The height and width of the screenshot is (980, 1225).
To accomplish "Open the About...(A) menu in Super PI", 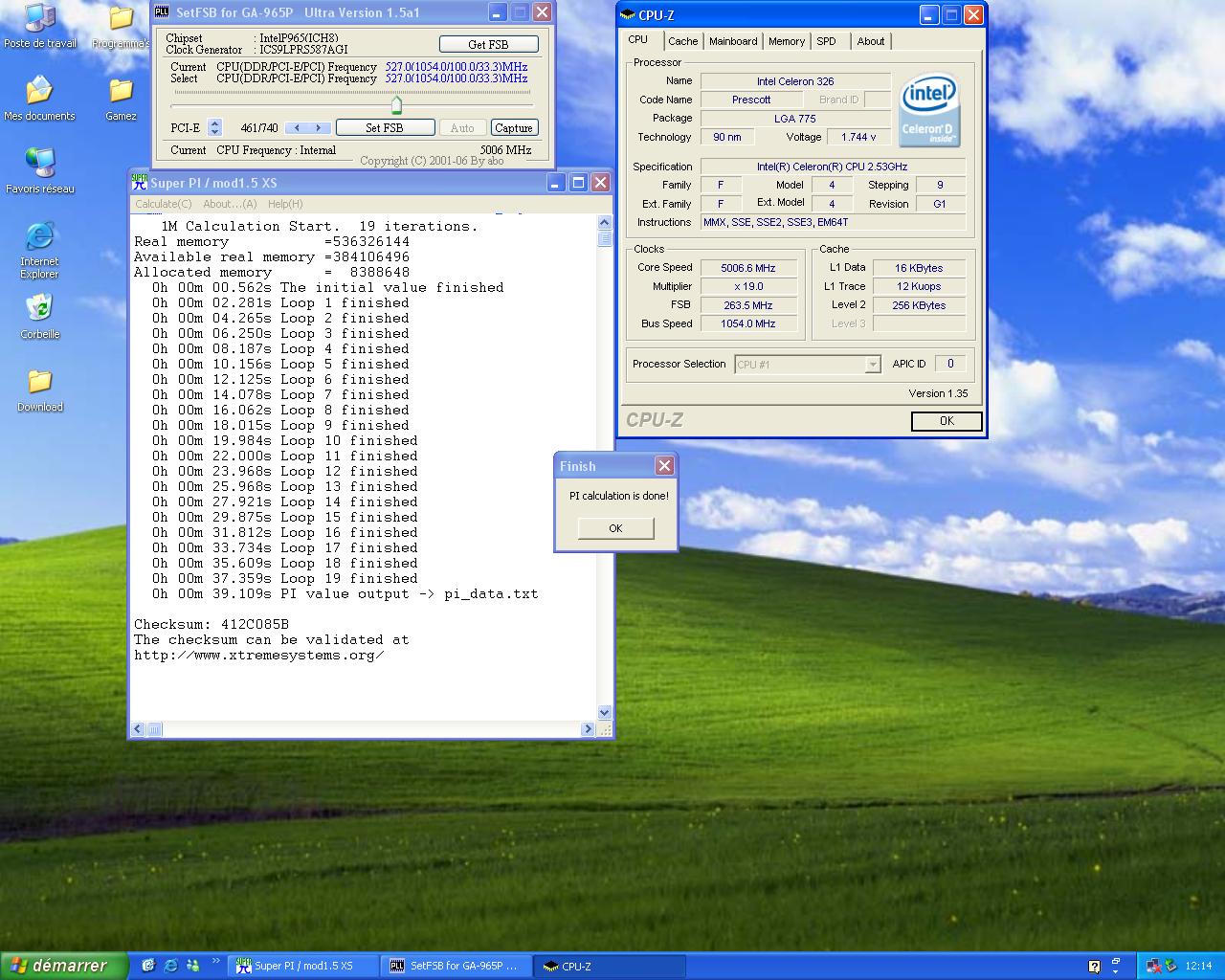I will tap(230, 204).
